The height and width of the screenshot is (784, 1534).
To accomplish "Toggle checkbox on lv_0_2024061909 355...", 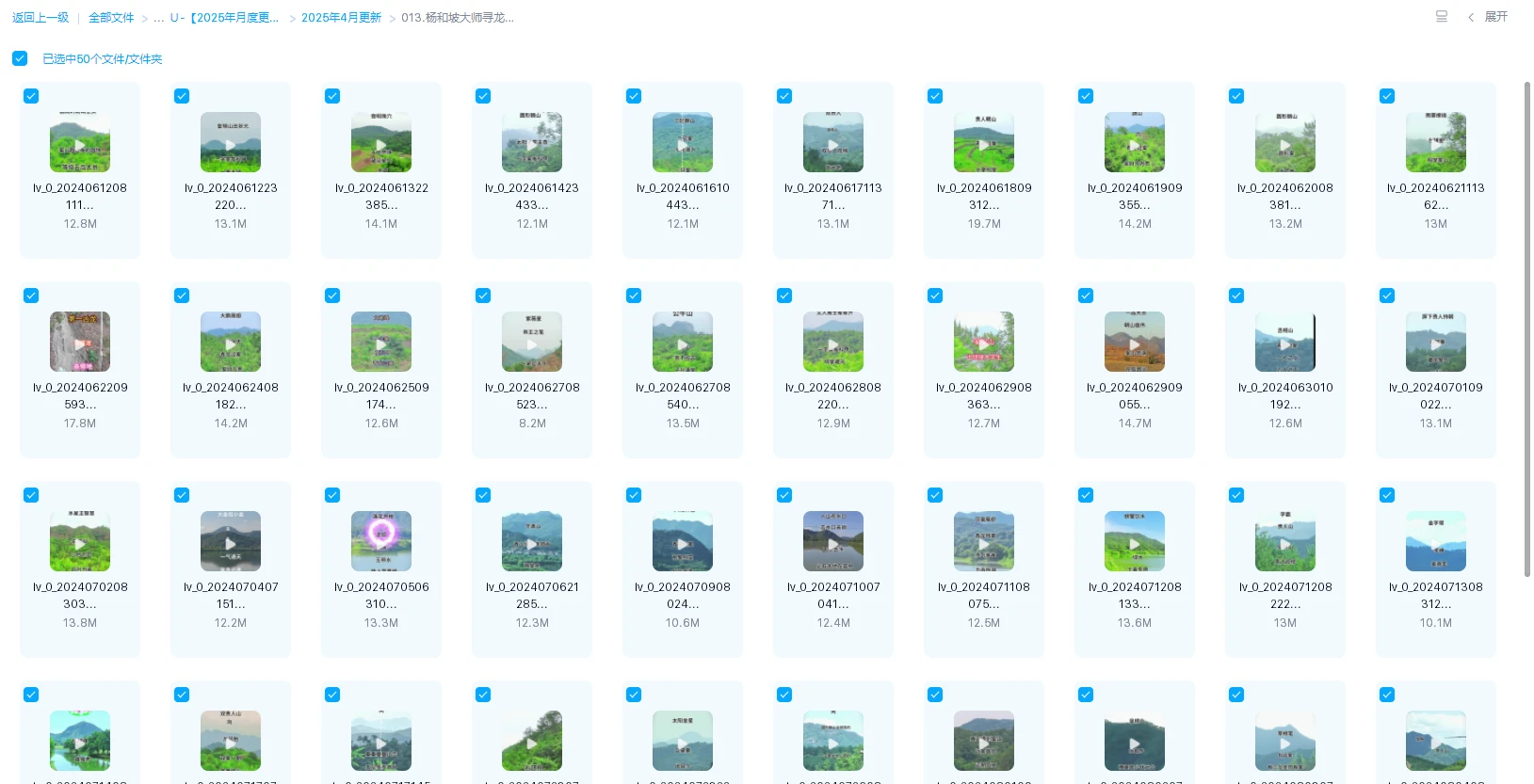I will 1086,96.
